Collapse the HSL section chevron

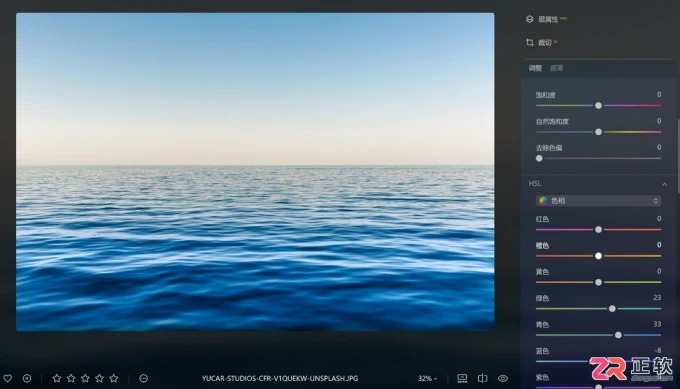point(664,184)
